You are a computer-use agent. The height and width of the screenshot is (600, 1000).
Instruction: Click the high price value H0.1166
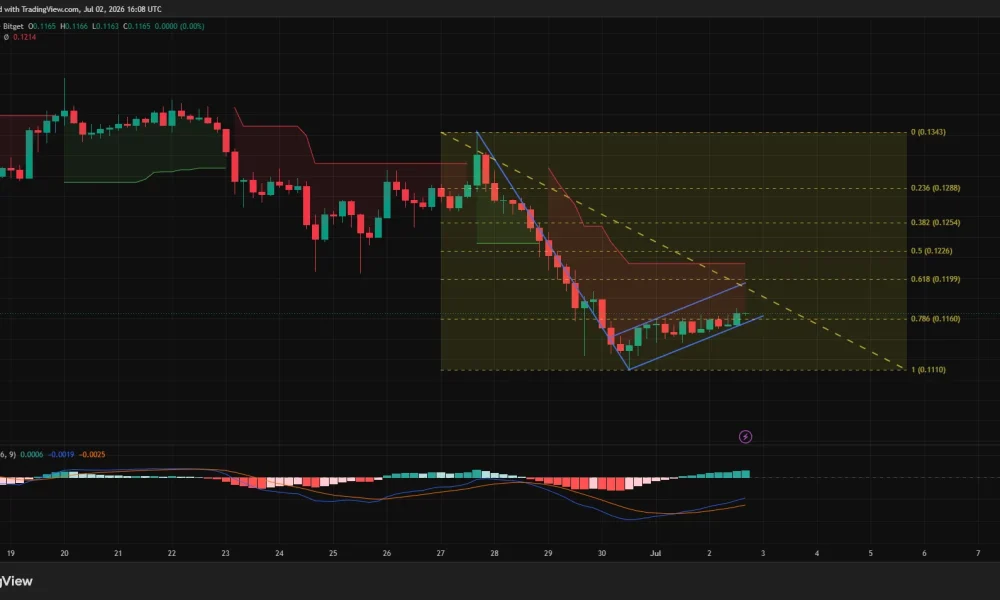coord(74,26)
